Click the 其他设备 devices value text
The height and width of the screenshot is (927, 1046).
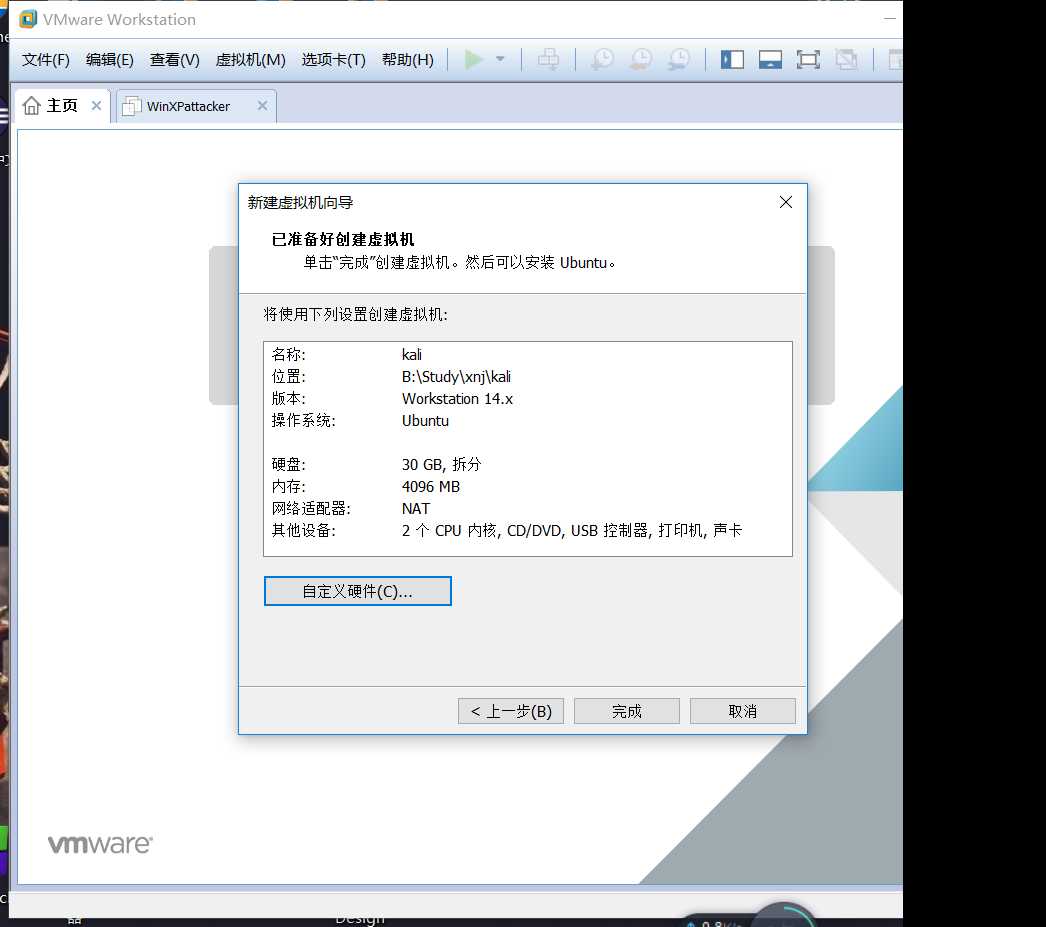point(572,530)
